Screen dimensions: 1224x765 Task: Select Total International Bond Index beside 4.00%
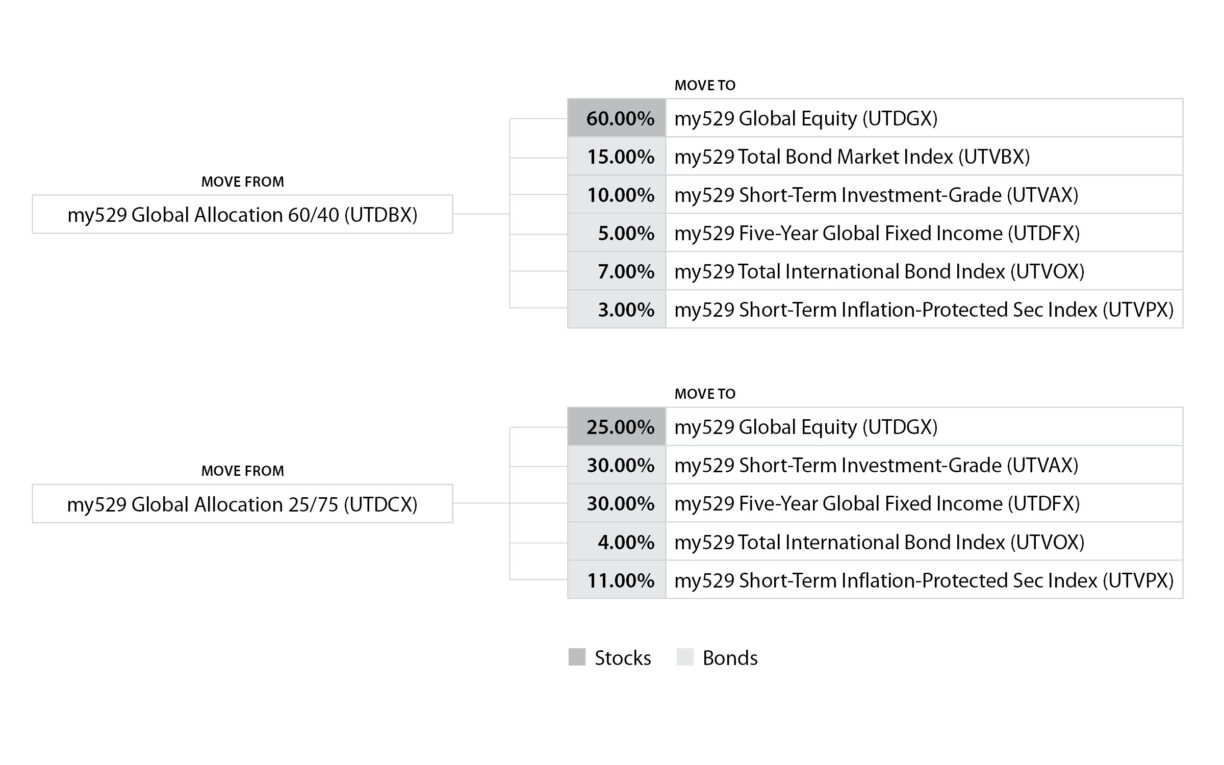point(879,542)
